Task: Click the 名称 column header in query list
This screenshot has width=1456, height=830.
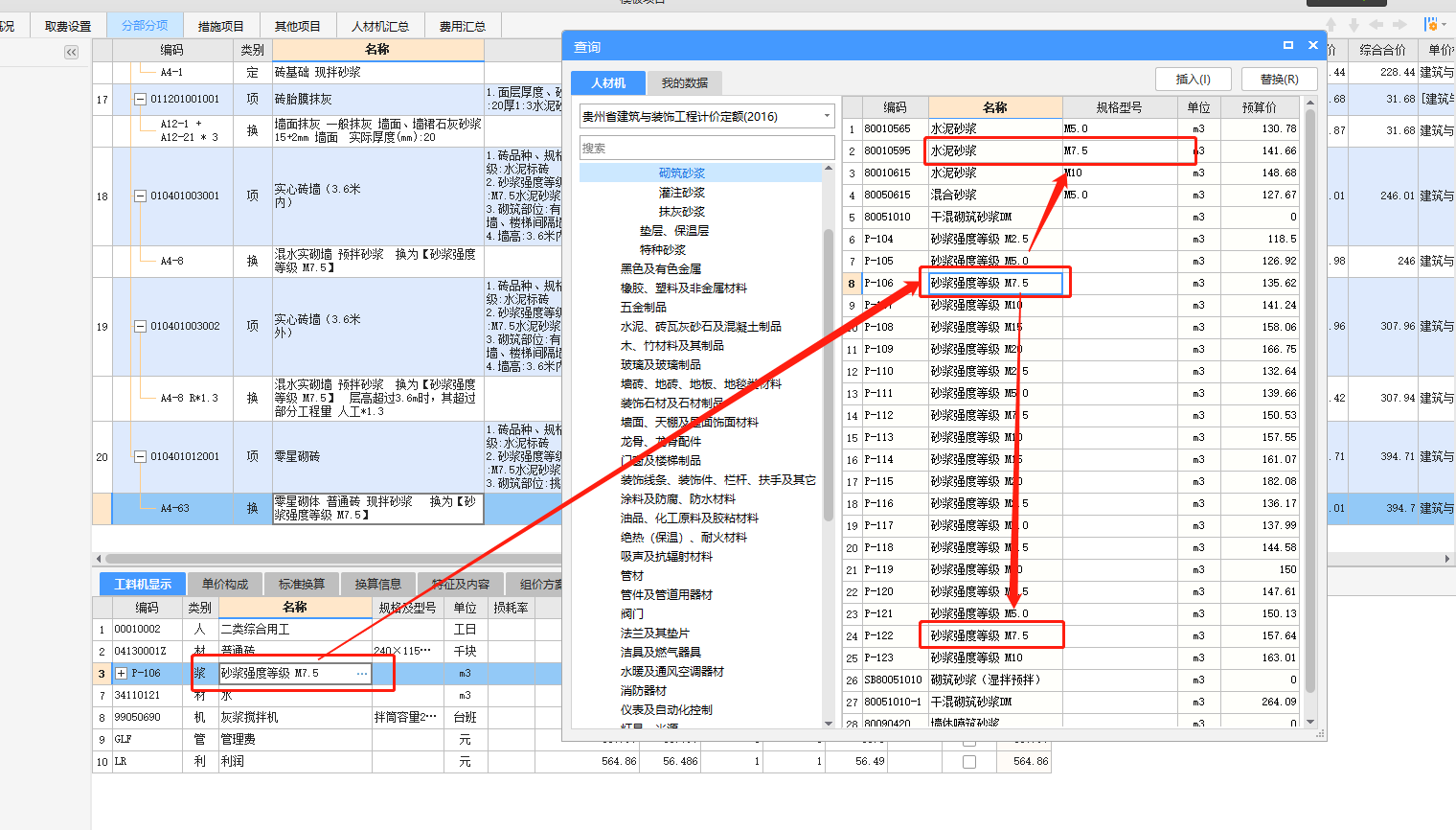Action: coord(995,107)
